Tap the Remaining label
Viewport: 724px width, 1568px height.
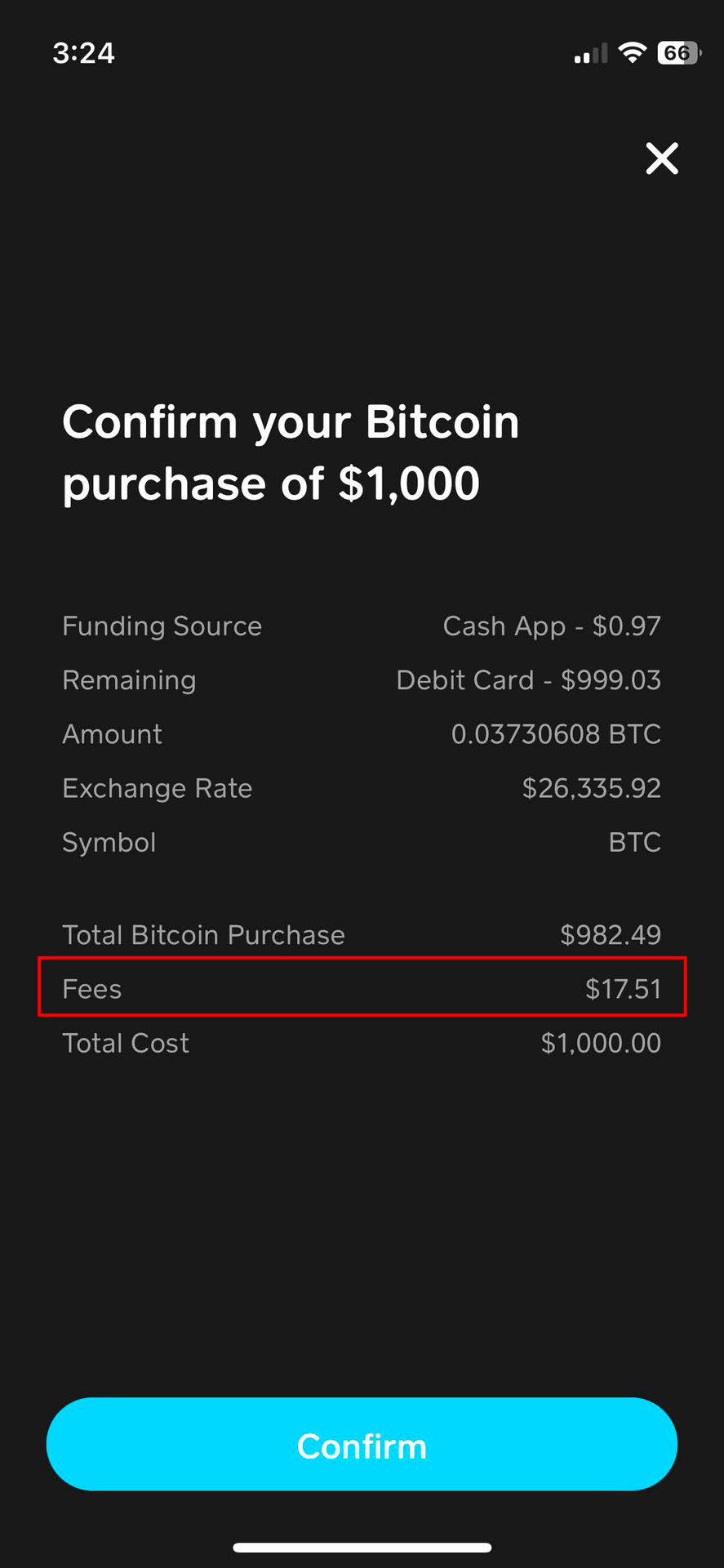click(x=129, y=680)
